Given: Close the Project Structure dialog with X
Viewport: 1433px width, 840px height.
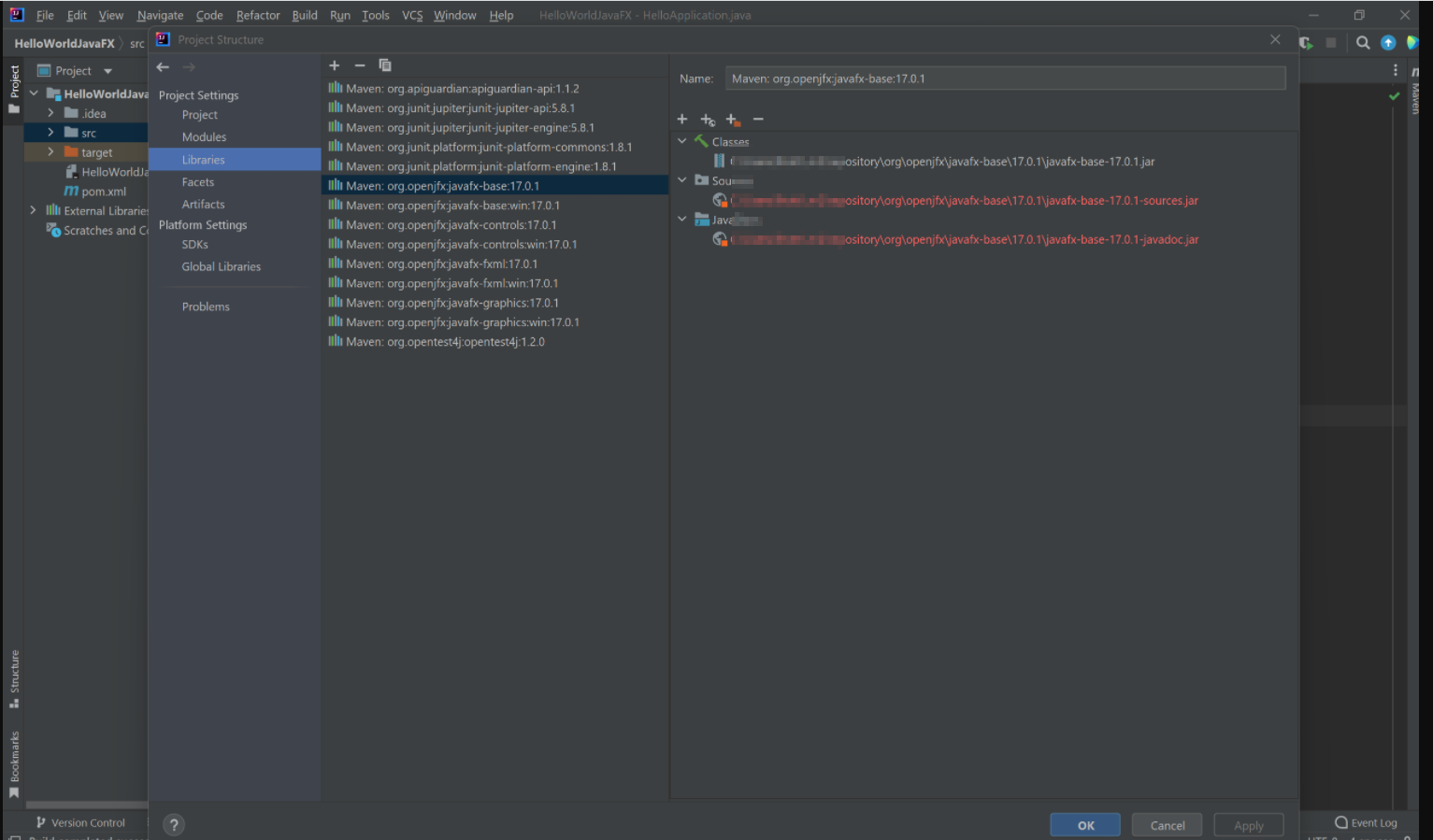Looking at the screenshot, I should click(x=1275, y=39).
